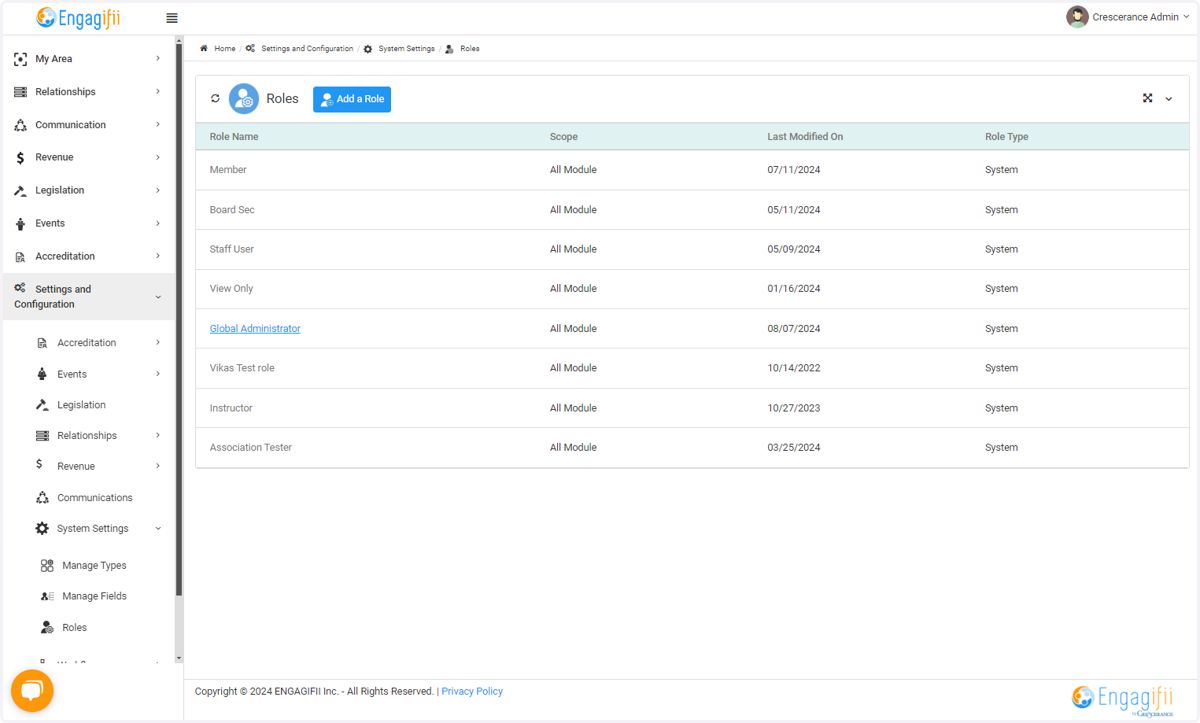Click the Manage Types icon

tap(47, 565)
